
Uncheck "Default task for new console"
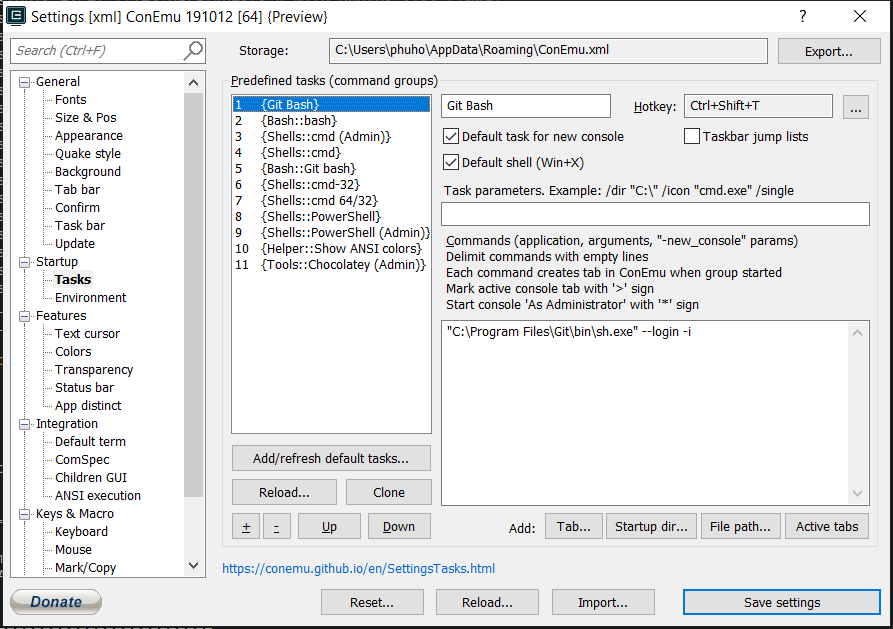(x=450, y=136)
